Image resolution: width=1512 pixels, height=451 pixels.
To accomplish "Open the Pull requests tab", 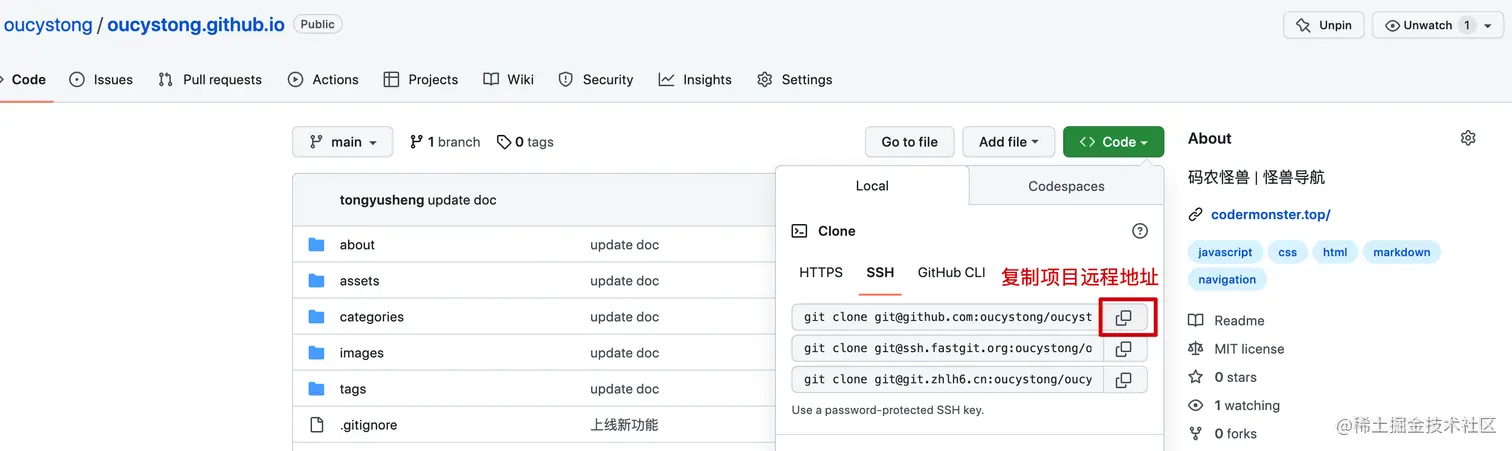I will [210, 80].
